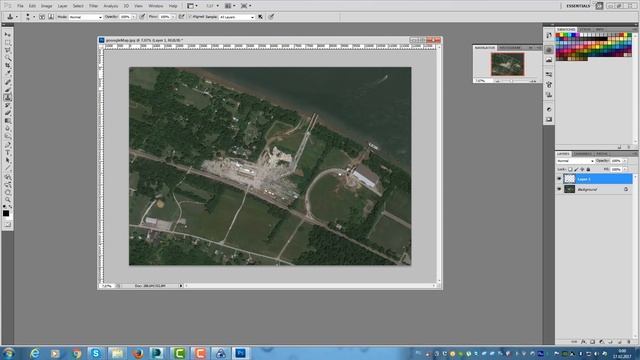The image size is (640, 360).
Task: Toggle lock image pixels
Action: (576, 169)
